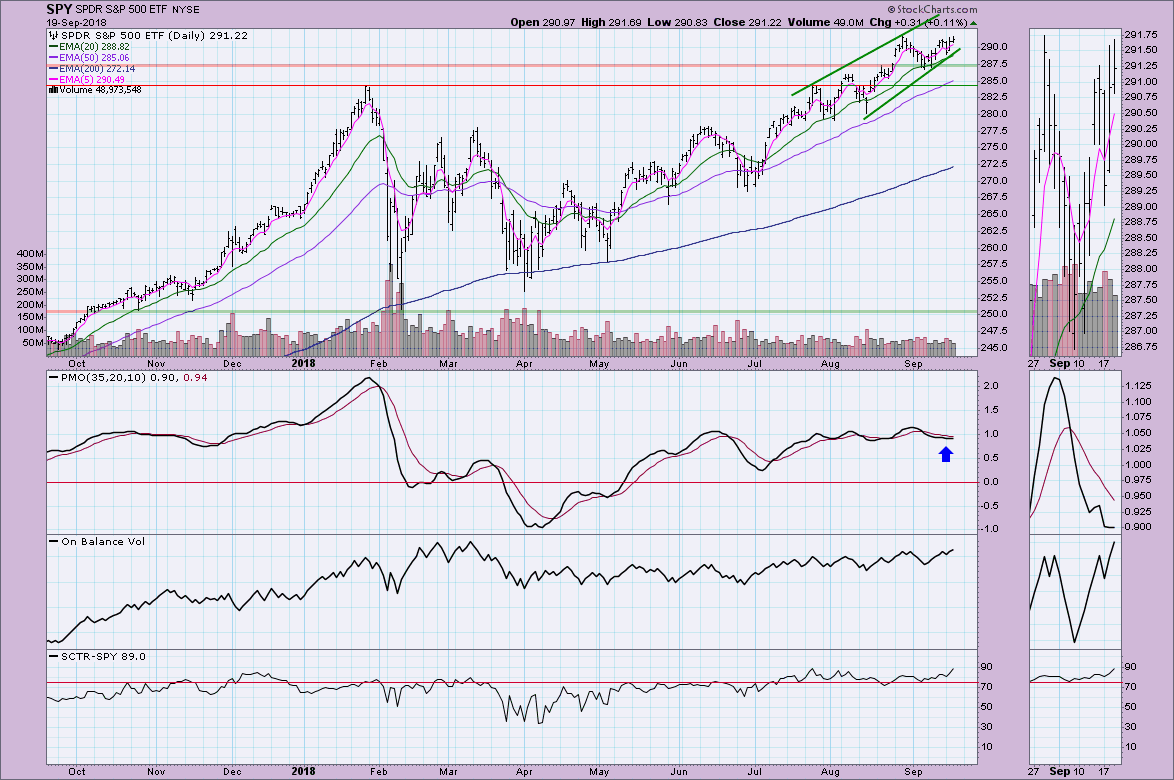Viewport: 1174px width, 780px height.
Task: Click the SPY ticker symbol heading
Action: 59,10
